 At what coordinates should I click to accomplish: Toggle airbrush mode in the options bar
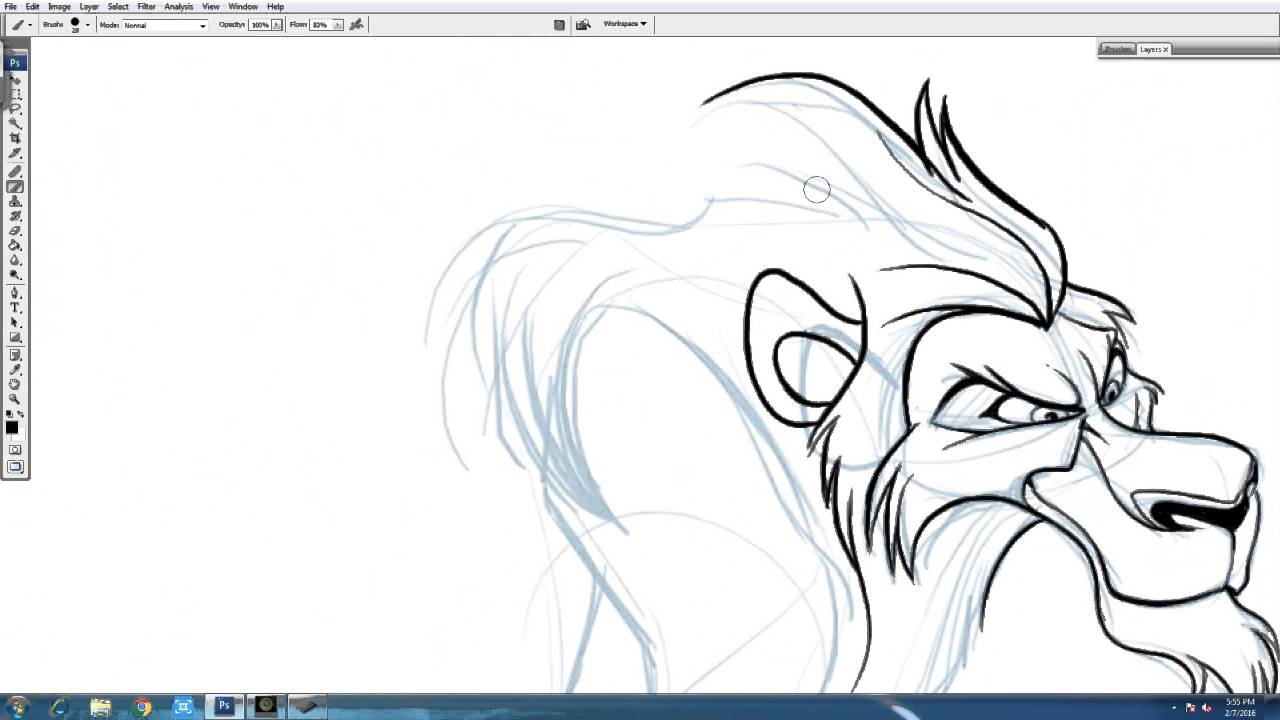pyautogui.click(x=356, y=25)
